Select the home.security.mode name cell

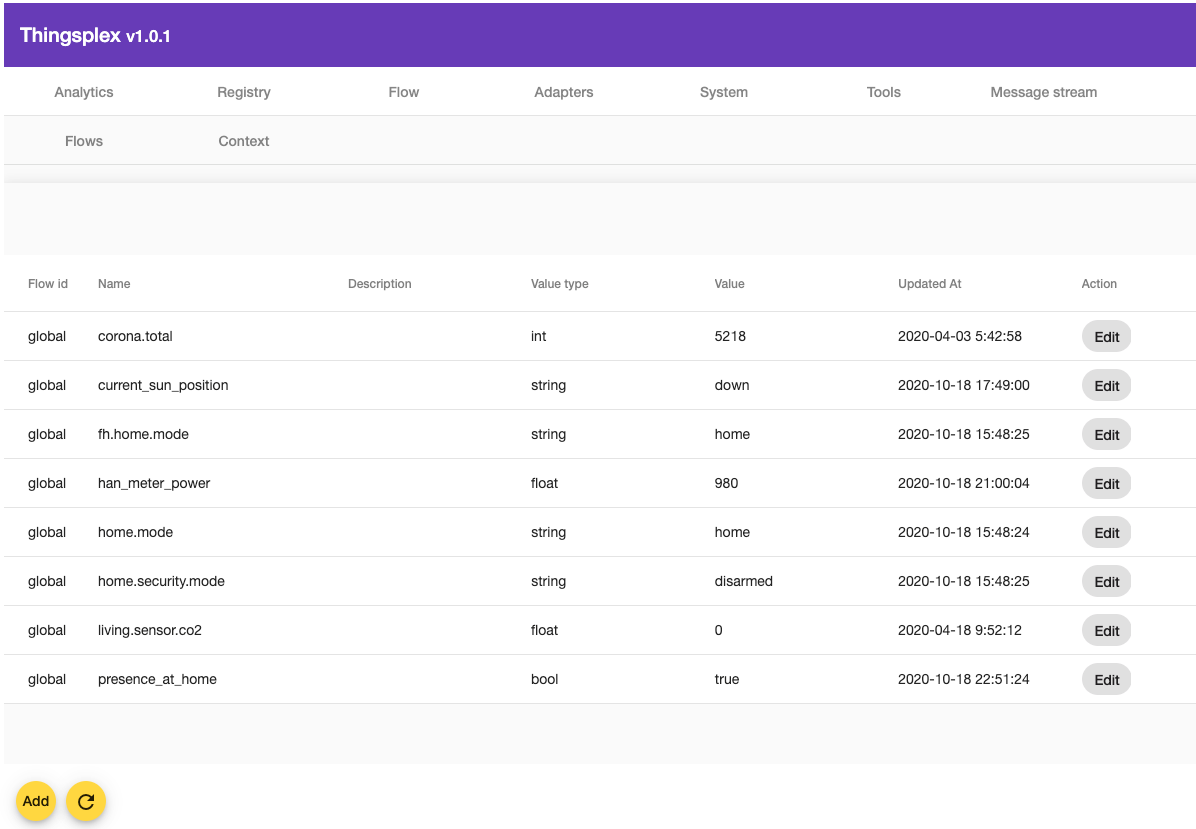[162, 581]
